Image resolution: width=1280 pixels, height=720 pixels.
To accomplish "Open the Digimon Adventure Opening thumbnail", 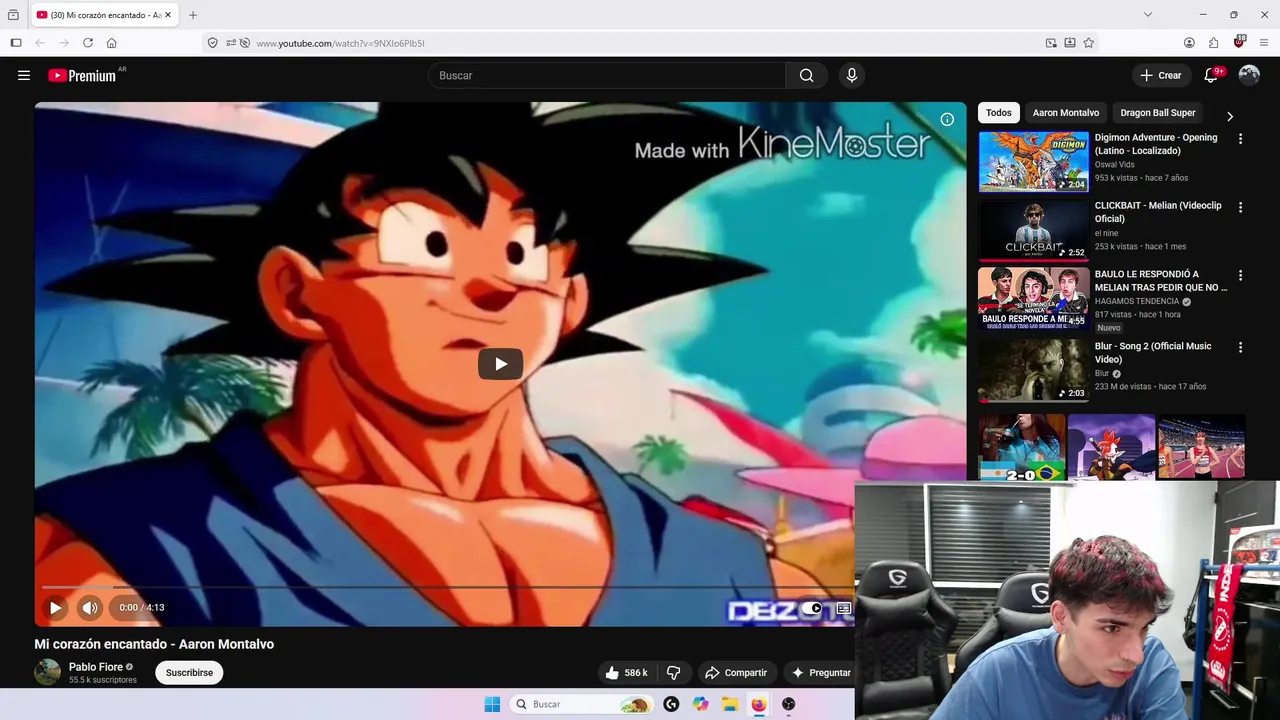I will click(1034, 161).
